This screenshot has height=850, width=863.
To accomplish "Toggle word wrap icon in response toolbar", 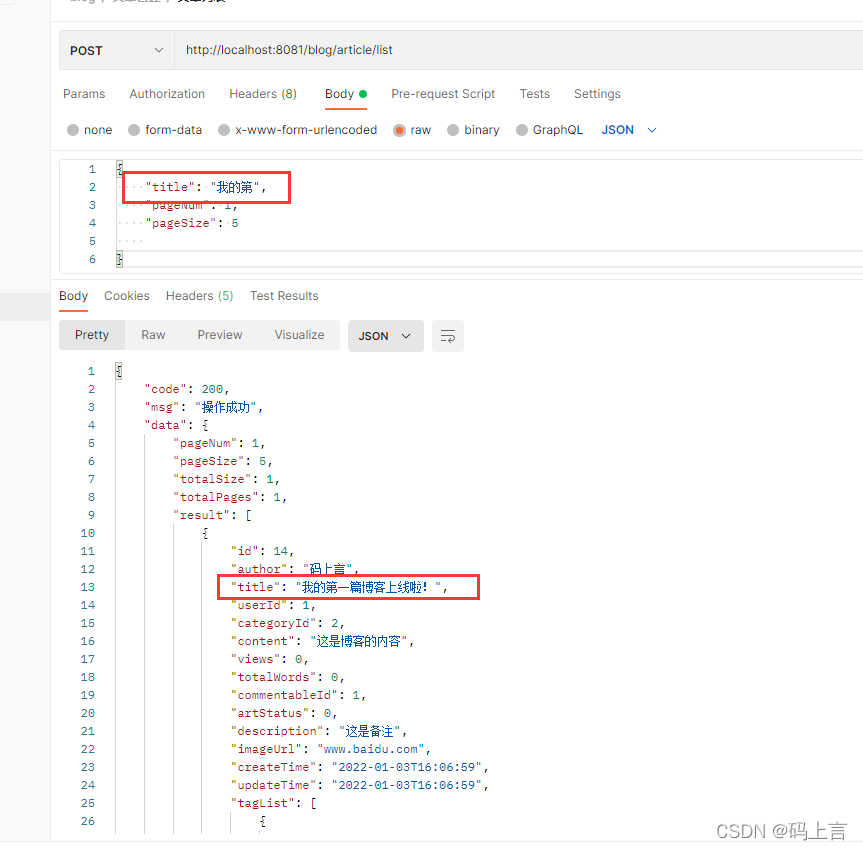I will (447, 336).
